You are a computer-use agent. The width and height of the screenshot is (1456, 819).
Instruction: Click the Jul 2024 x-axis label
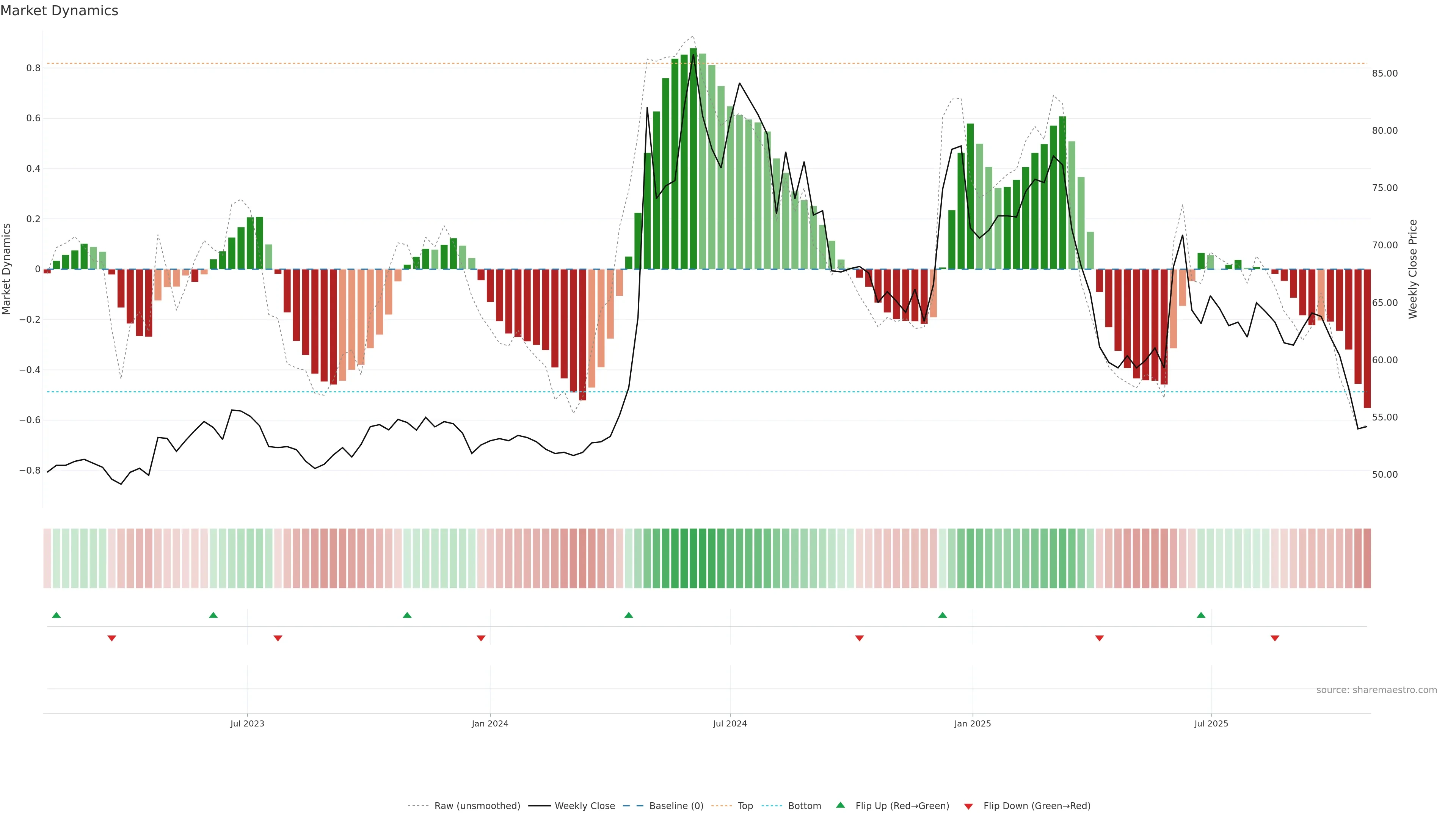pyautogui.click(x=730, y=723)
